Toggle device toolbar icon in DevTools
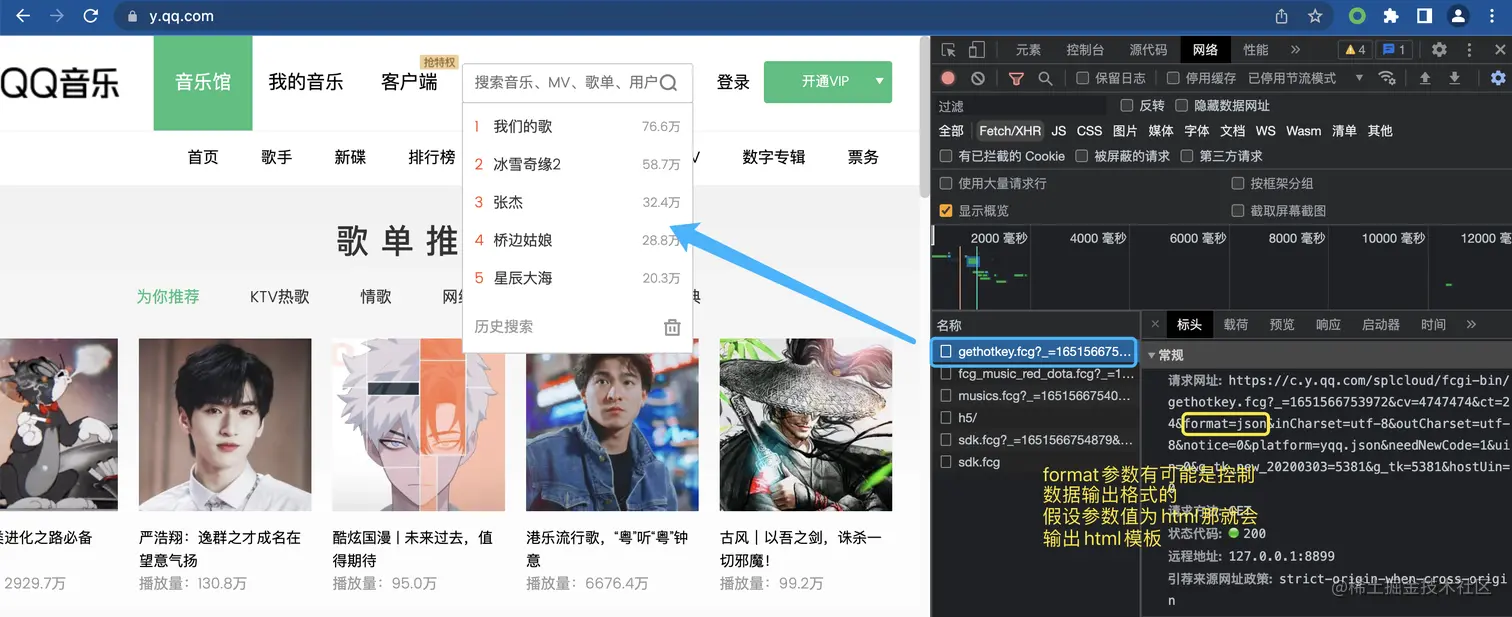Screen dimensions: 1512x617 [x=977, y=50]
